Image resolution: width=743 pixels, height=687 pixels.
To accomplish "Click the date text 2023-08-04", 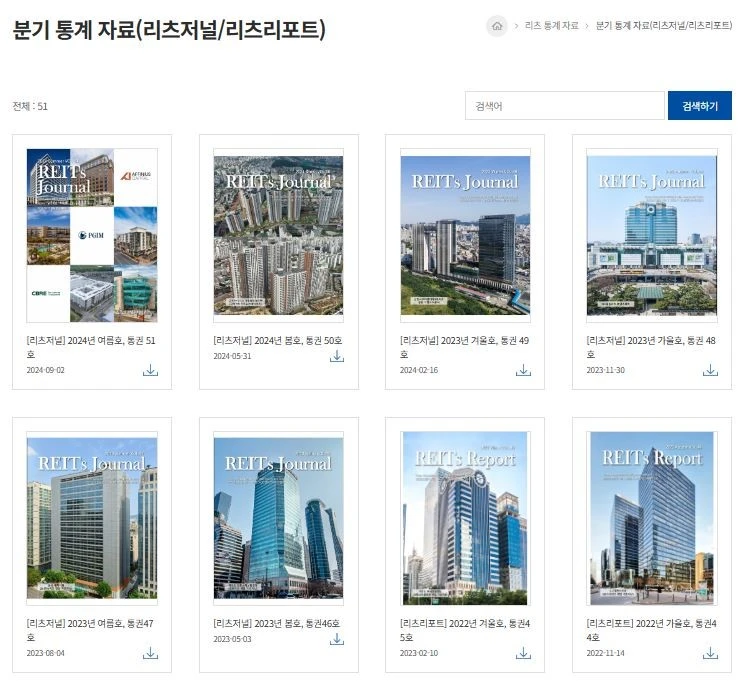I will 45,653.
